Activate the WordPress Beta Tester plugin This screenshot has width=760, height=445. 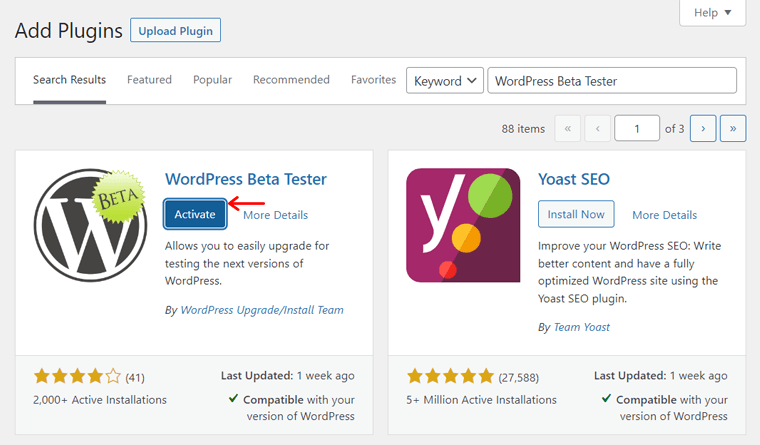195,214
